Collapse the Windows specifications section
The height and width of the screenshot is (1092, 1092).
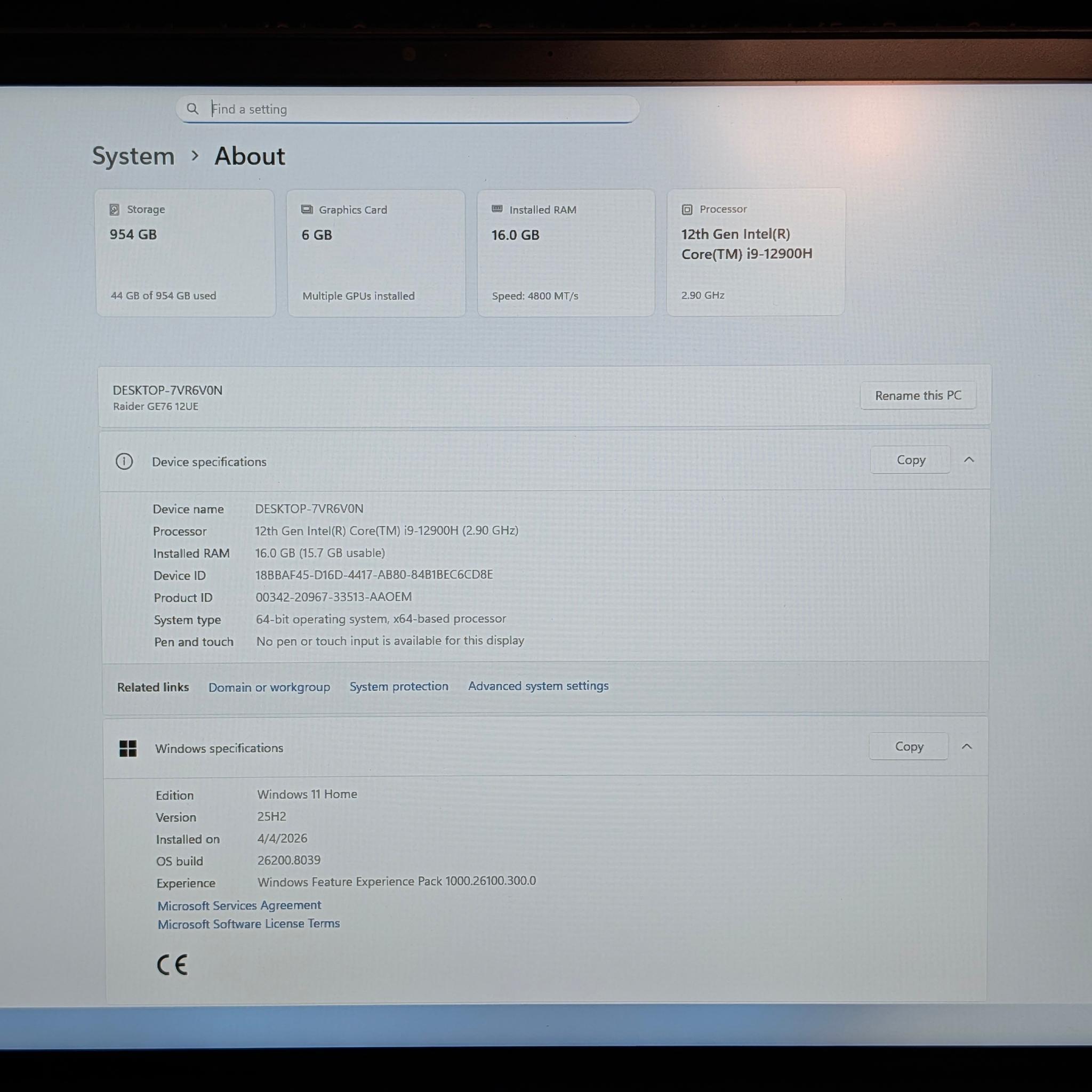[x=967, y=746]
